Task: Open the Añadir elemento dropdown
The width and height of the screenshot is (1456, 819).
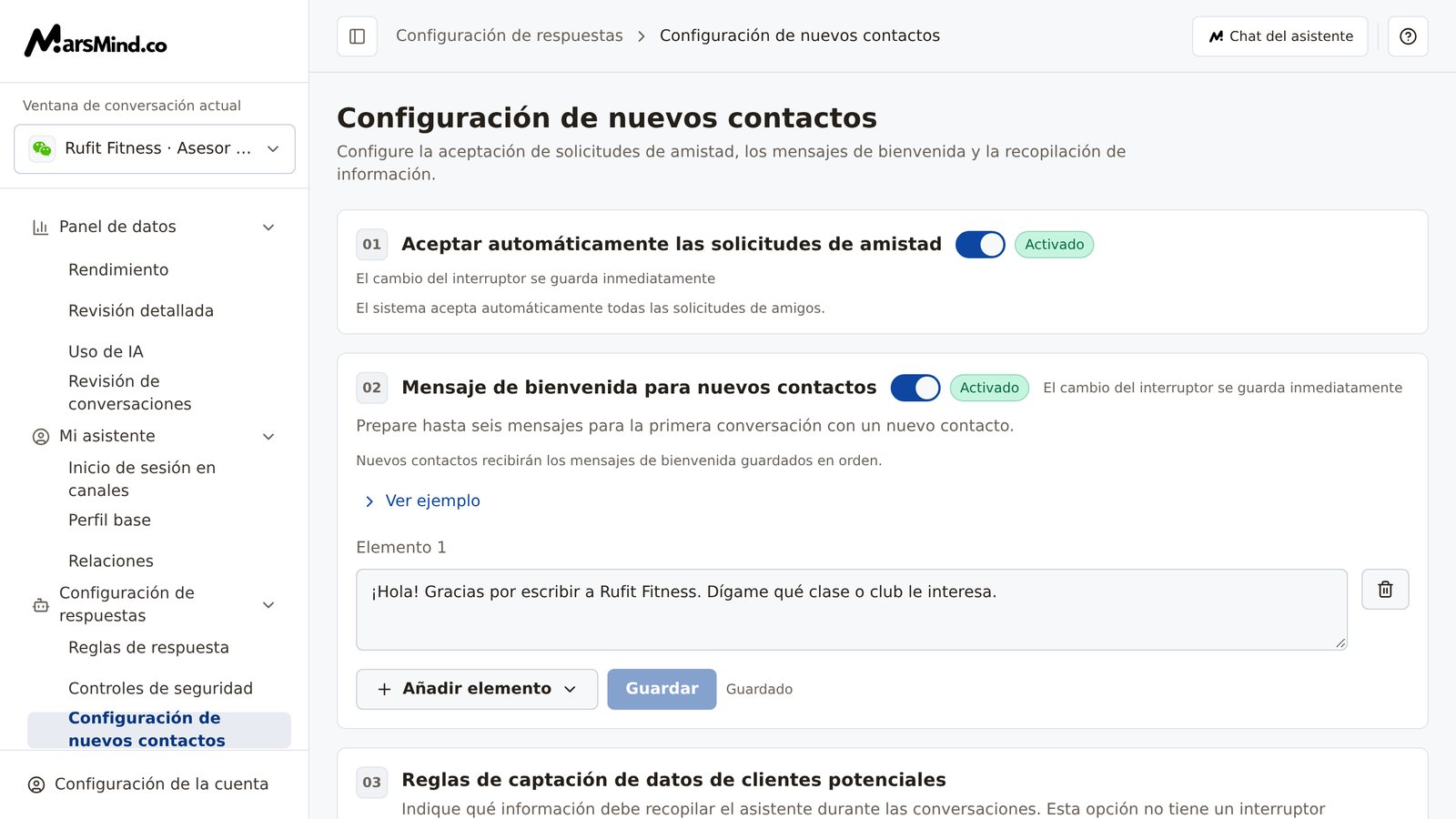Action: click(477, 689)
